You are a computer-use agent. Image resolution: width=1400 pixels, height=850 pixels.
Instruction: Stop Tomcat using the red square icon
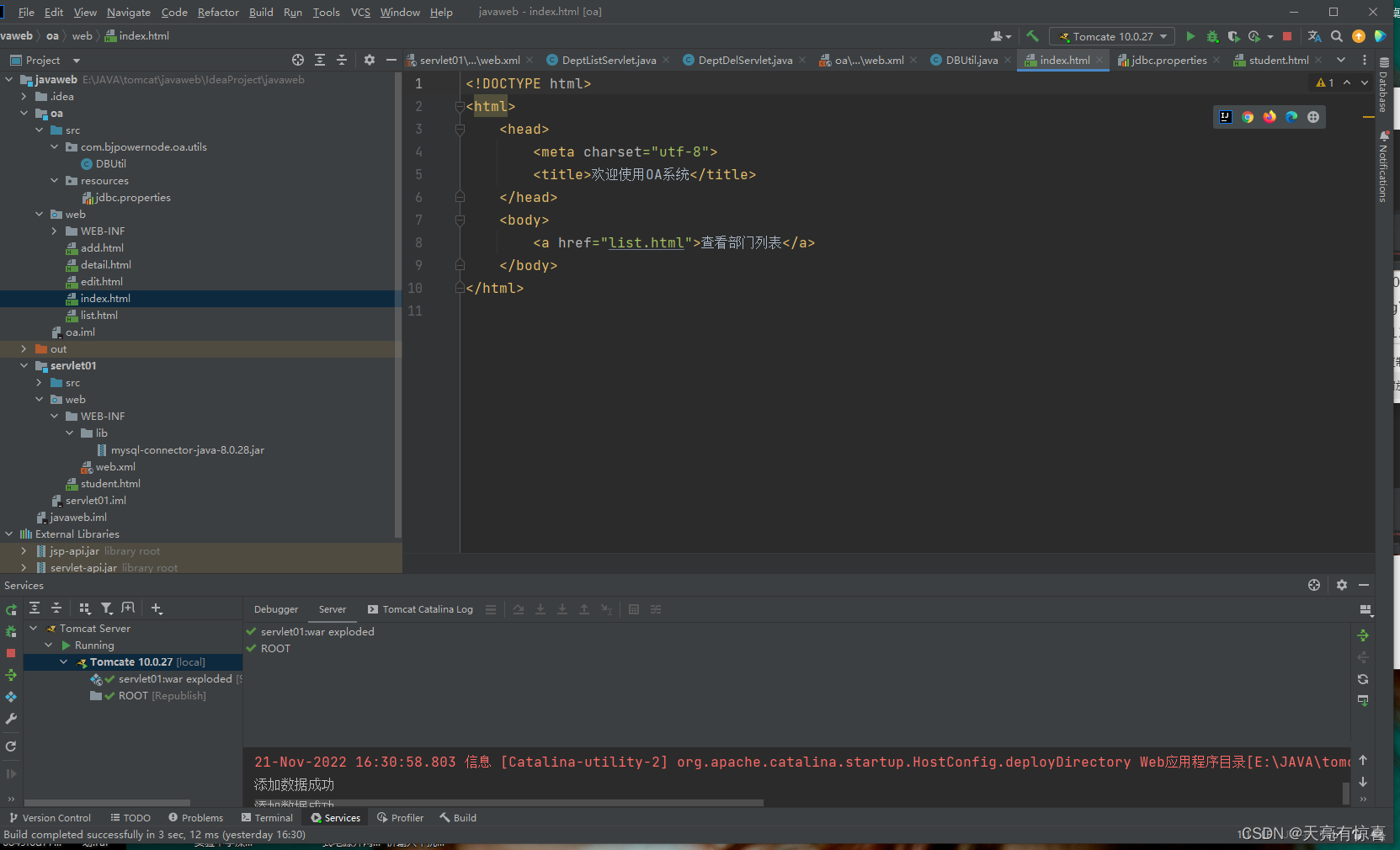1288,36
